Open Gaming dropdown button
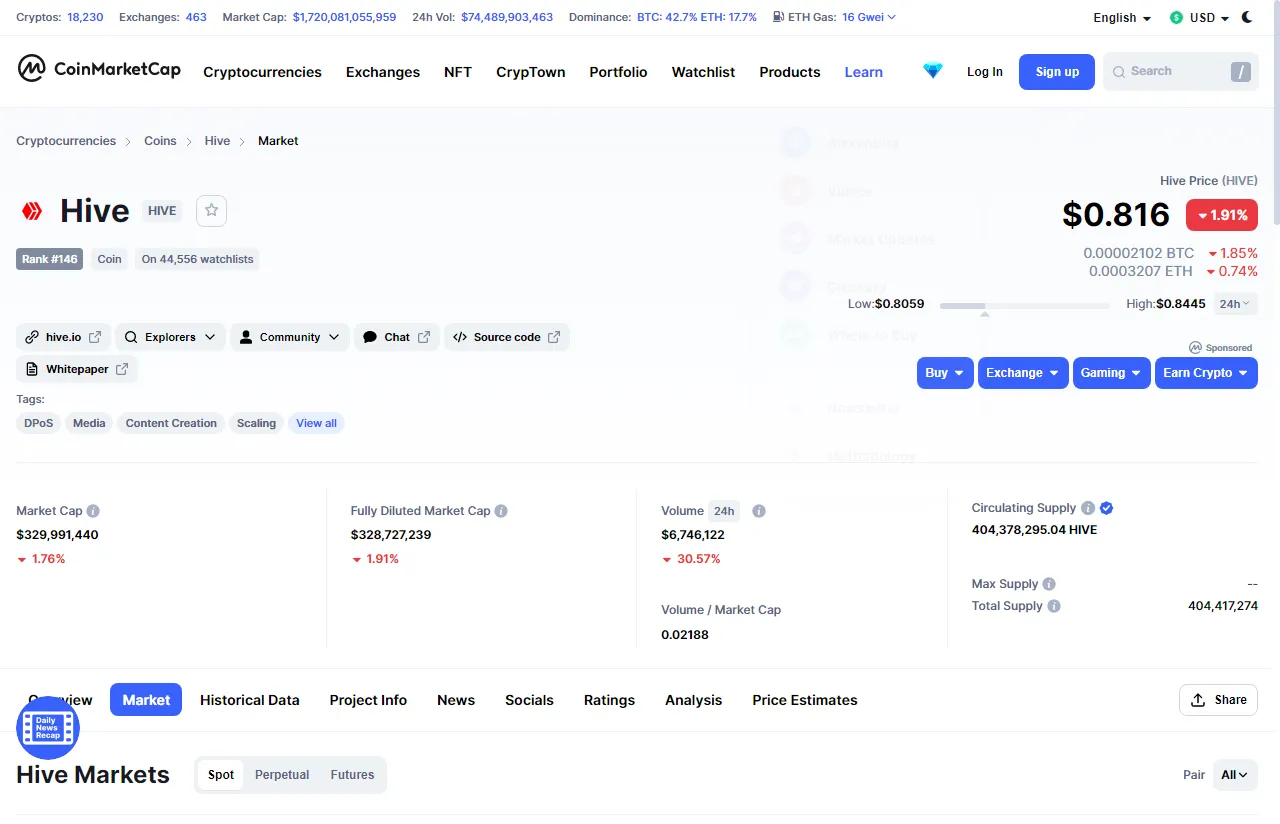Viewport: 1280px width, 824px height. pos(1112,373)
